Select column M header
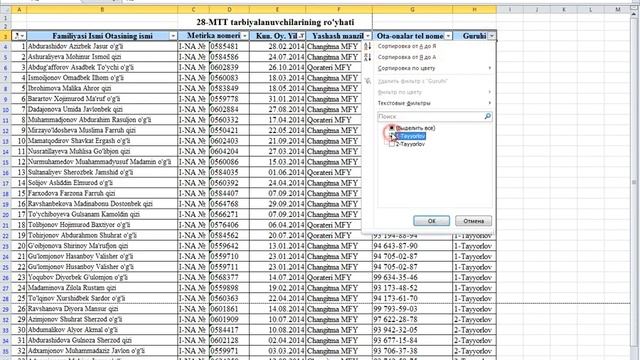 (x=618, y=9)
